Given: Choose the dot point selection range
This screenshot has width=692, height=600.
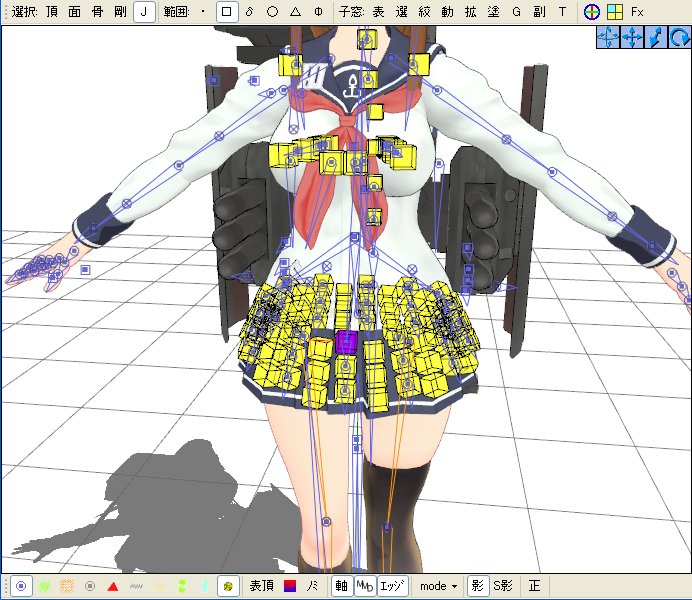Looking at the screenshot, I should pos(203,12).
